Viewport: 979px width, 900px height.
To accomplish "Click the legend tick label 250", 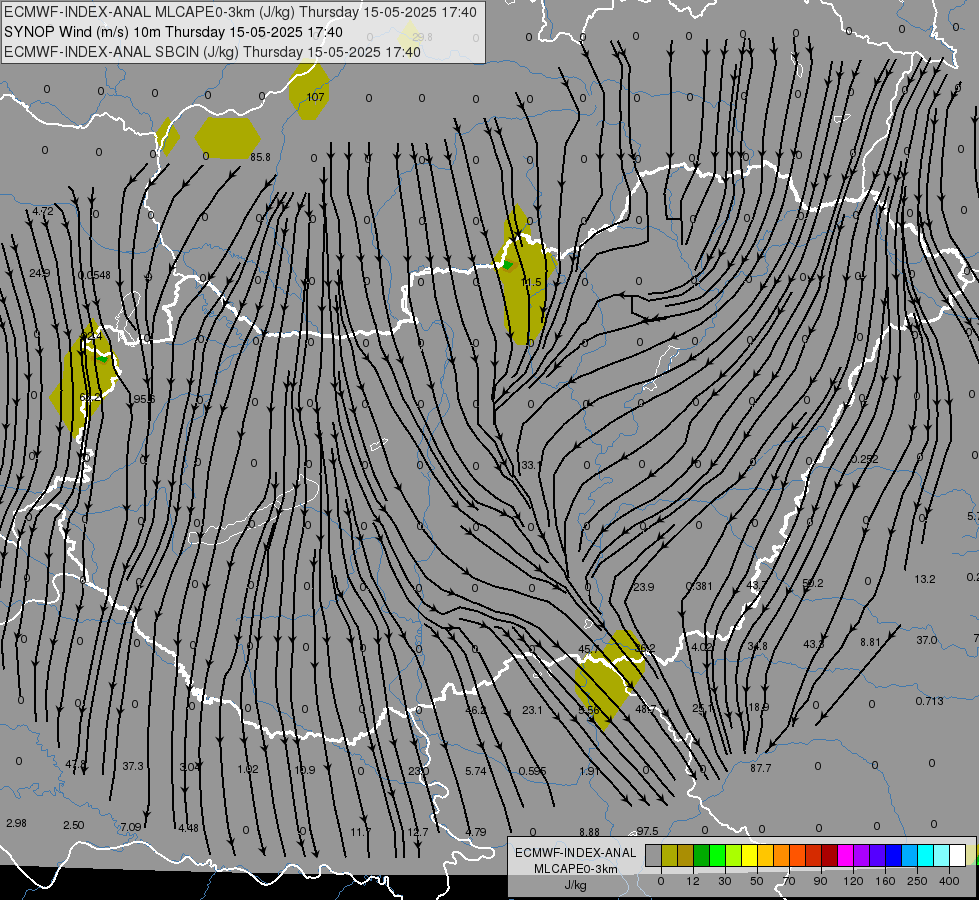I will 917,881.
